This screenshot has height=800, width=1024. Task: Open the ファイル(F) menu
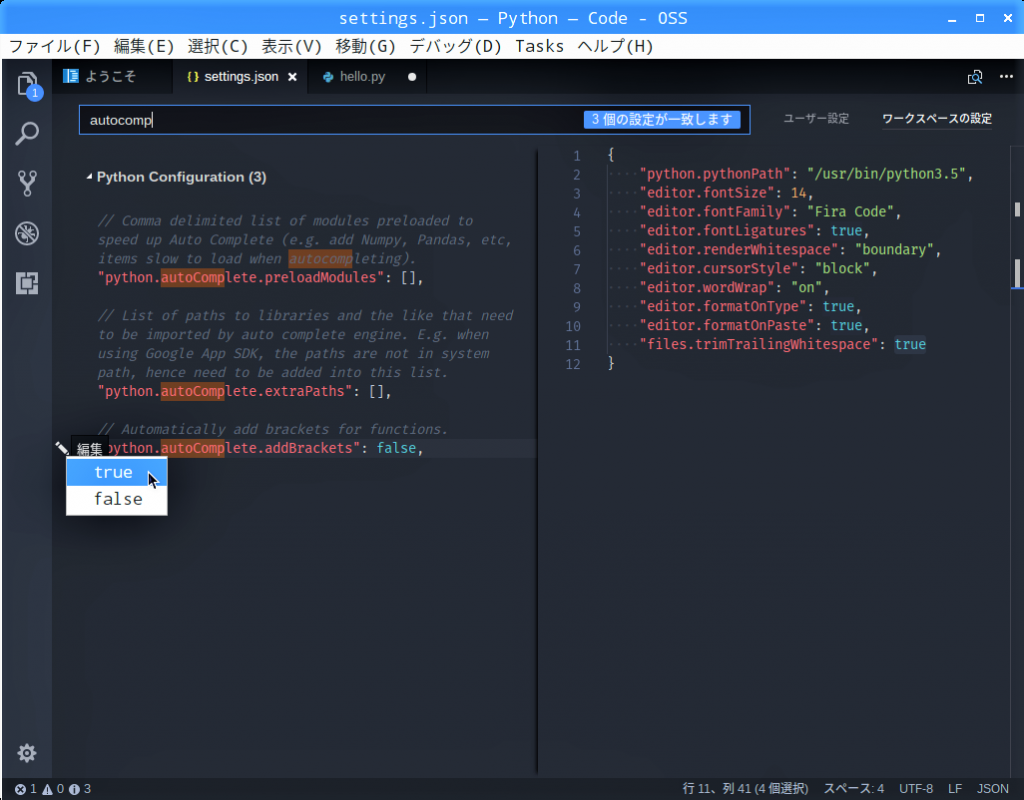pos(55,46)
